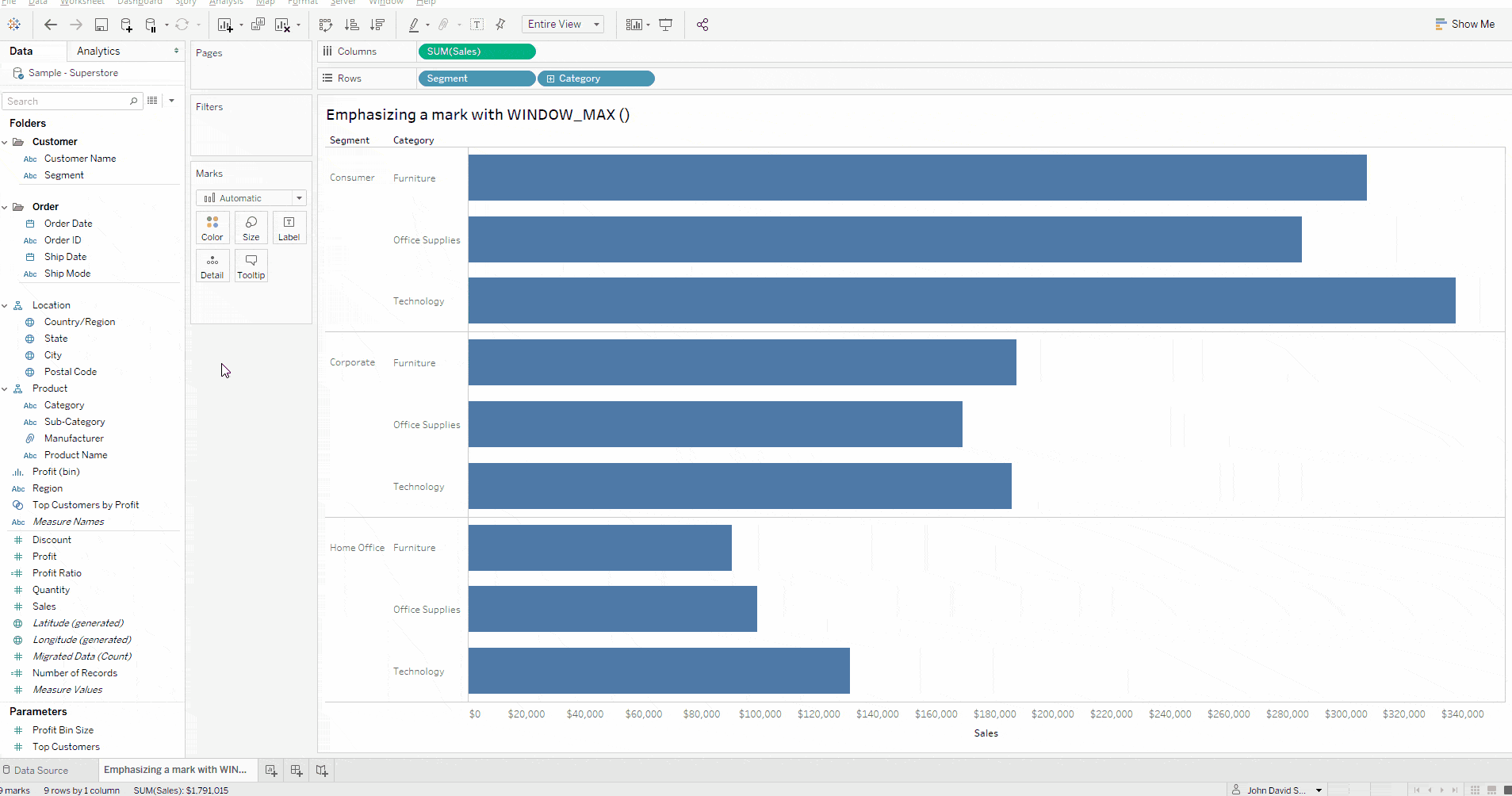Switch to the Analytics pane tab
This screenshot has height=796, width=1512.
tap(98, 51)
